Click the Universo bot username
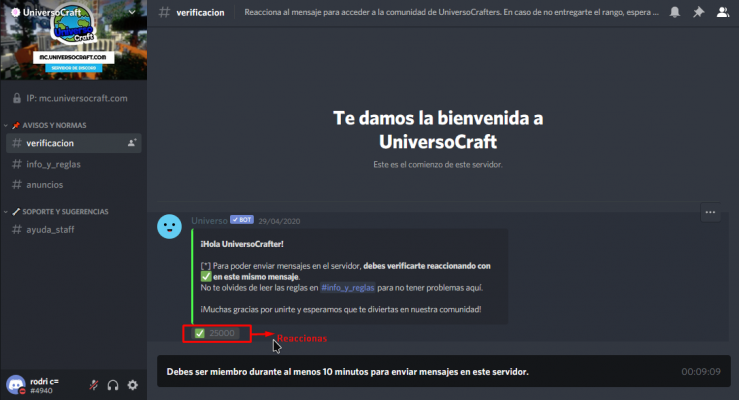Image resolution: width=739 pixels, height=400 pixels. pyautogui.click(x=209, y=220)
